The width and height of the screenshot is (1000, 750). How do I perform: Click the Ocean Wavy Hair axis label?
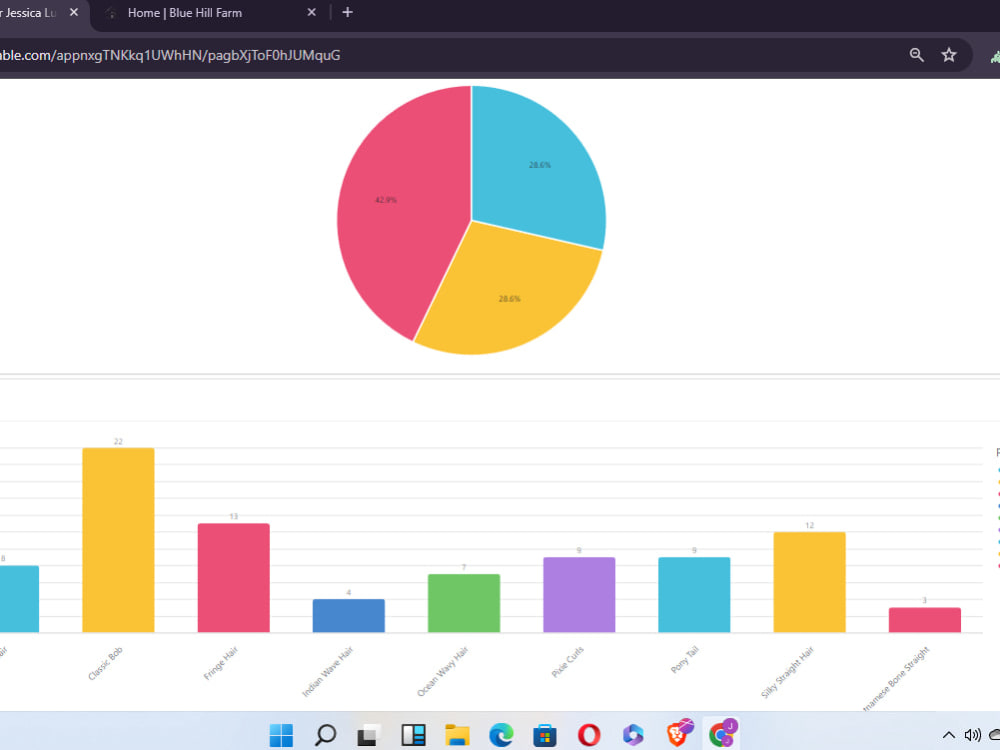click(443, 671)
